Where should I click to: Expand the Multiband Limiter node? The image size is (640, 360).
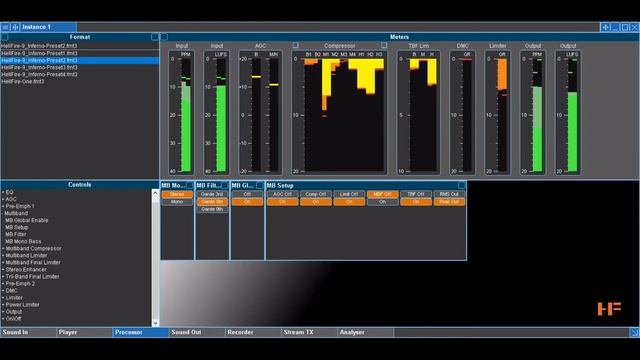pos(3,256)
